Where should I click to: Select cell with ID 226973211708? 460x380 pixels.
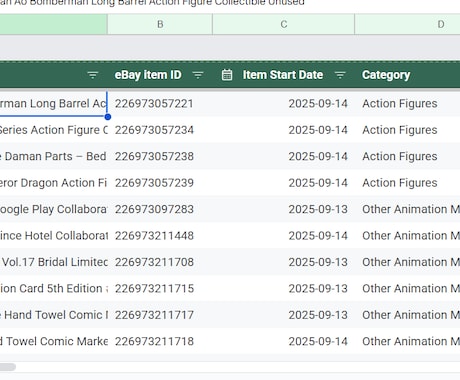160,262
